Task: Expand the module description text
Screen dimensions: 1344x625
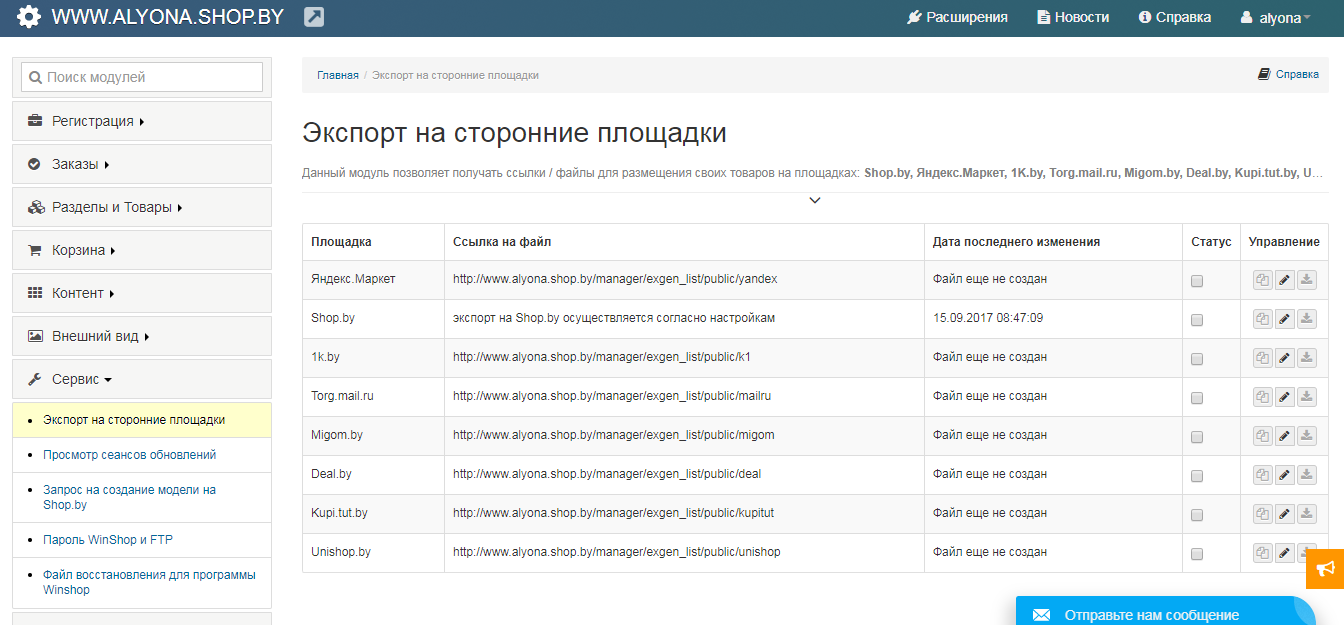Action: coord(815,199)
